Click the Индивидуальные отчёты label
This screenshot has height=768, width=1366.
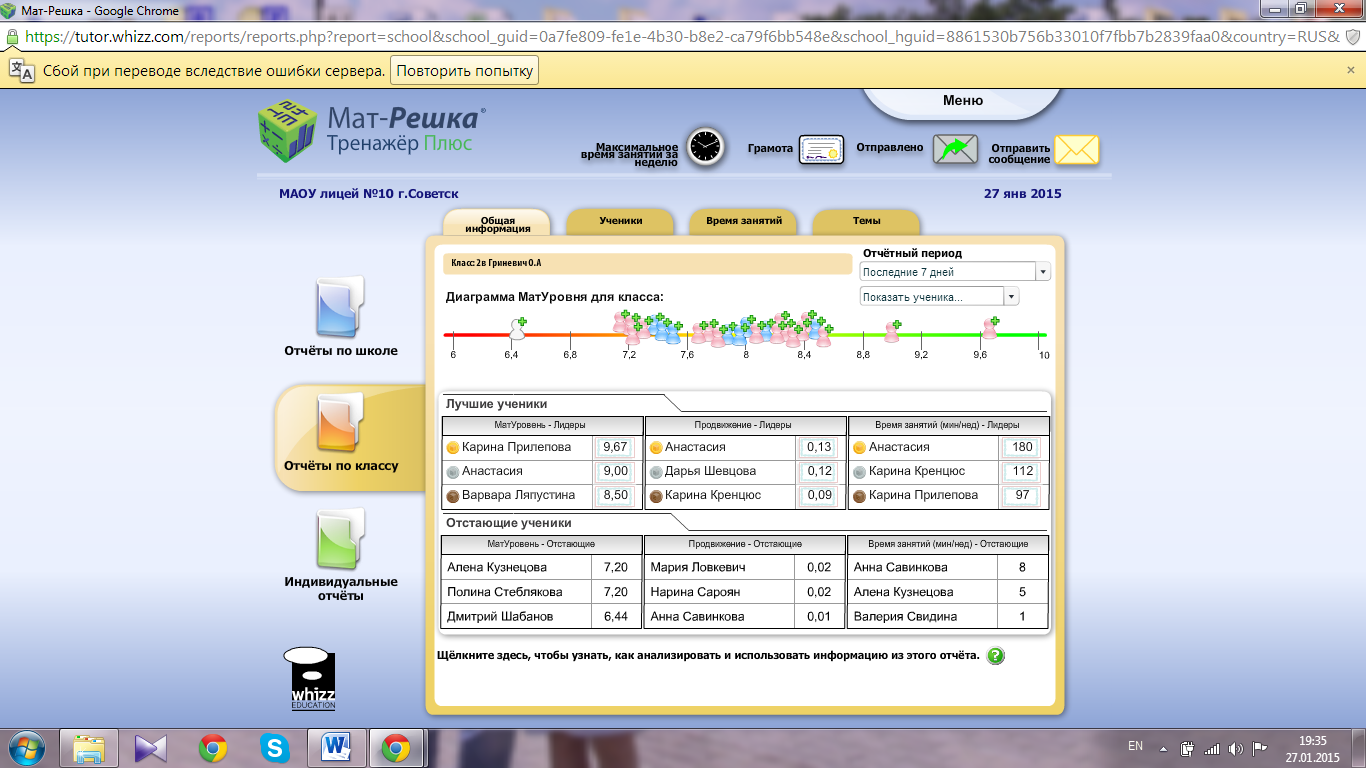(341, 588)
